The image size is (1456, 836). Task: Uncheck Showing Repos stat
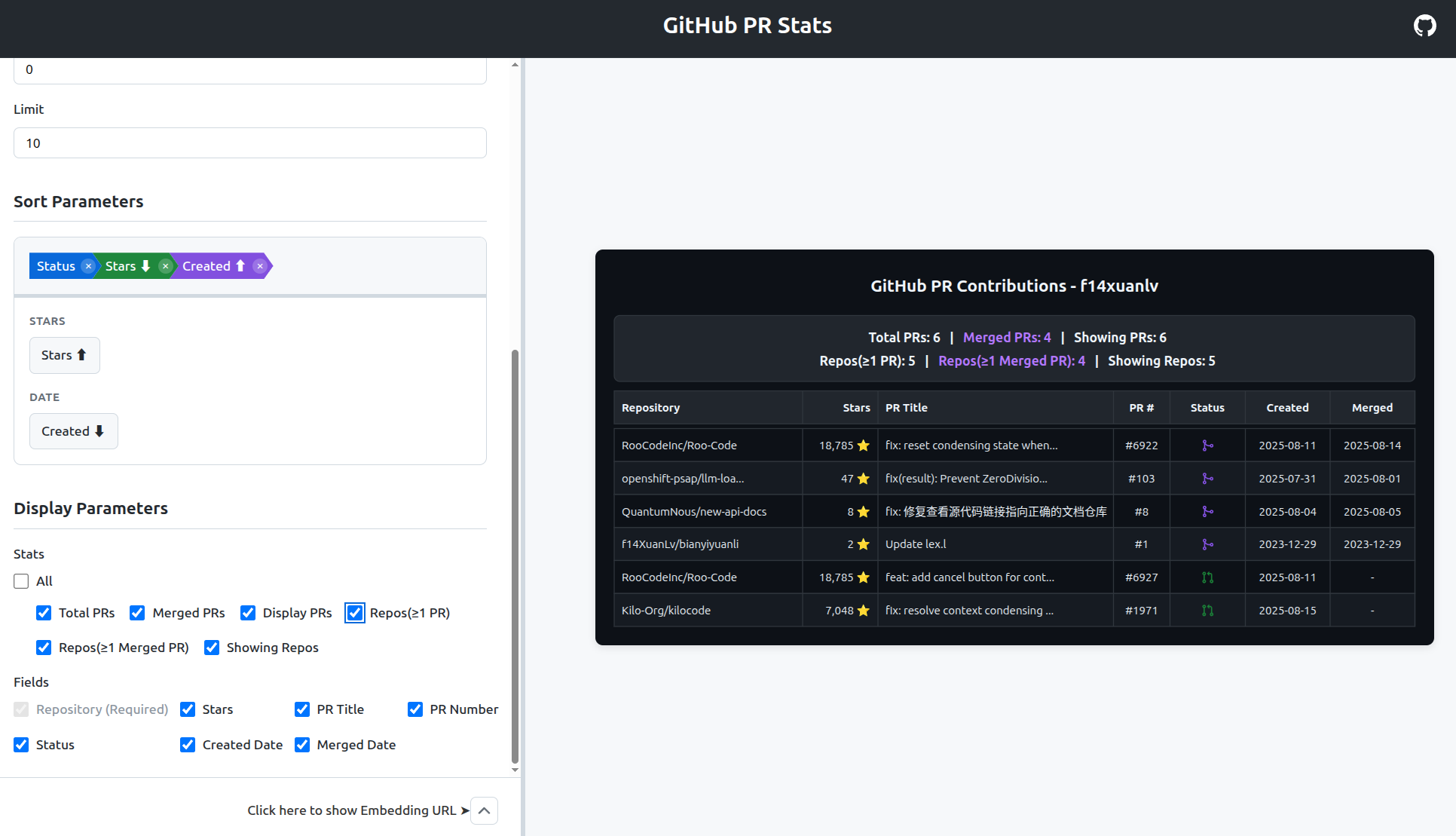click(x=212, y=648)
